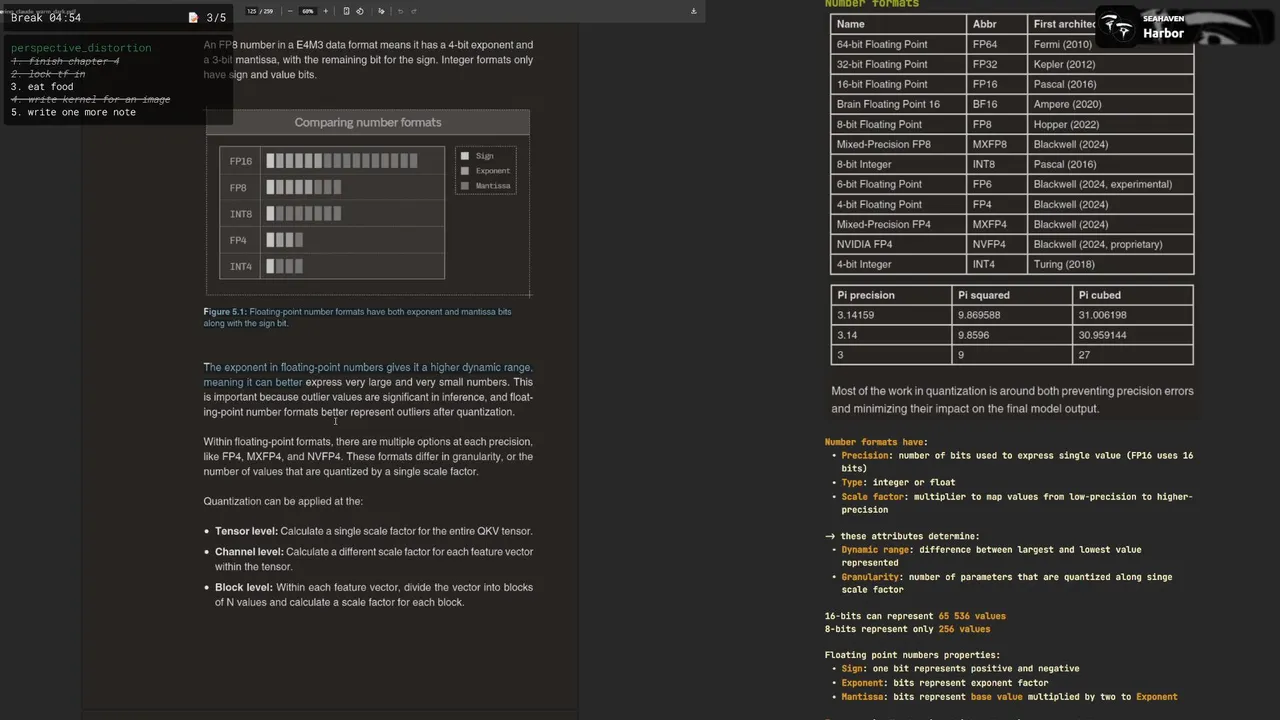This screenshot has height=720, width=1280.
Task: Click the task counter icon beside 3/5
Action: [x=193, y=17]
